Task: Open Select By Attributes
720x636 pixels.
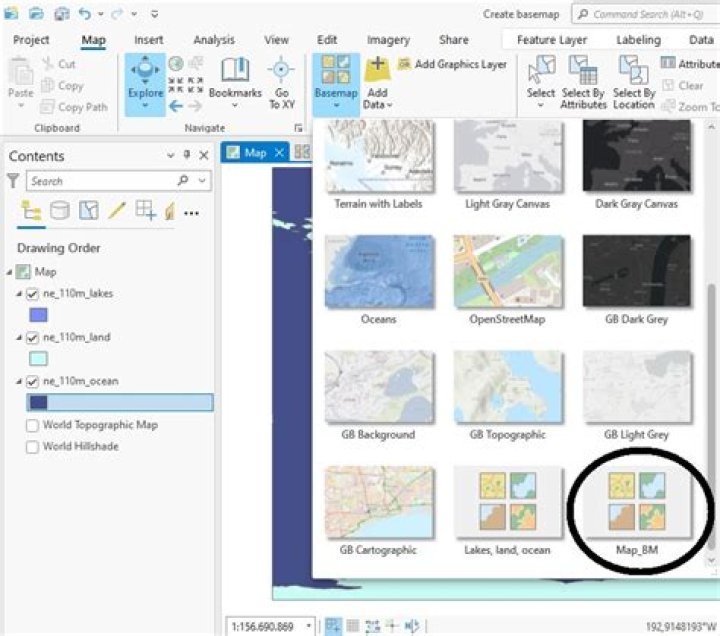Action: click(x=583, y=83)
